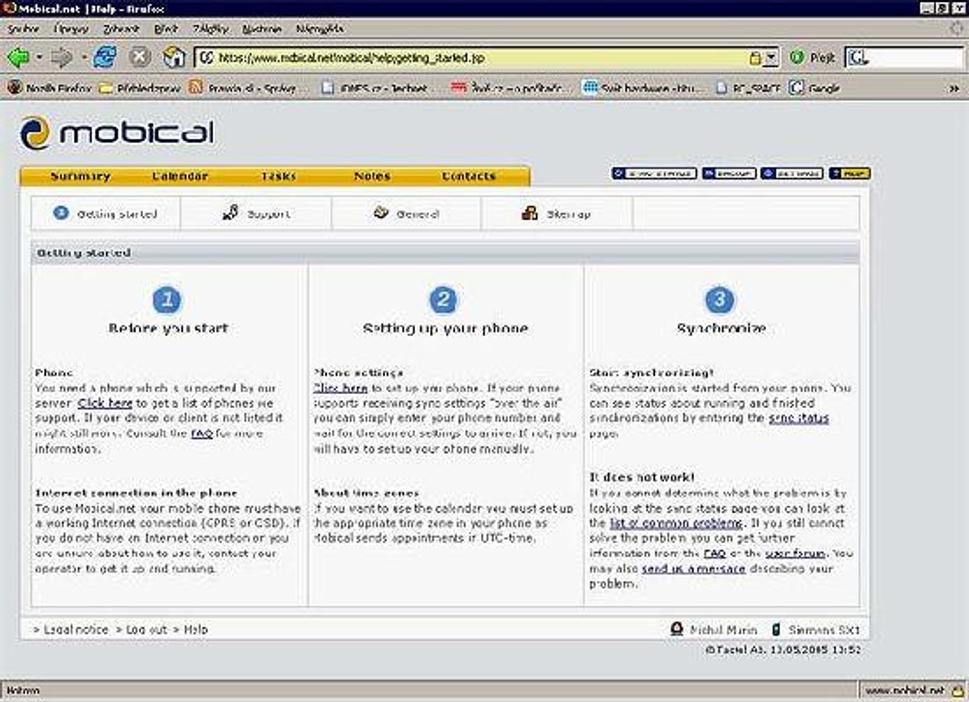969x702 pixels.
Task: Click the Firefox activity throbber icon
Action: click(x=958, y=28)
